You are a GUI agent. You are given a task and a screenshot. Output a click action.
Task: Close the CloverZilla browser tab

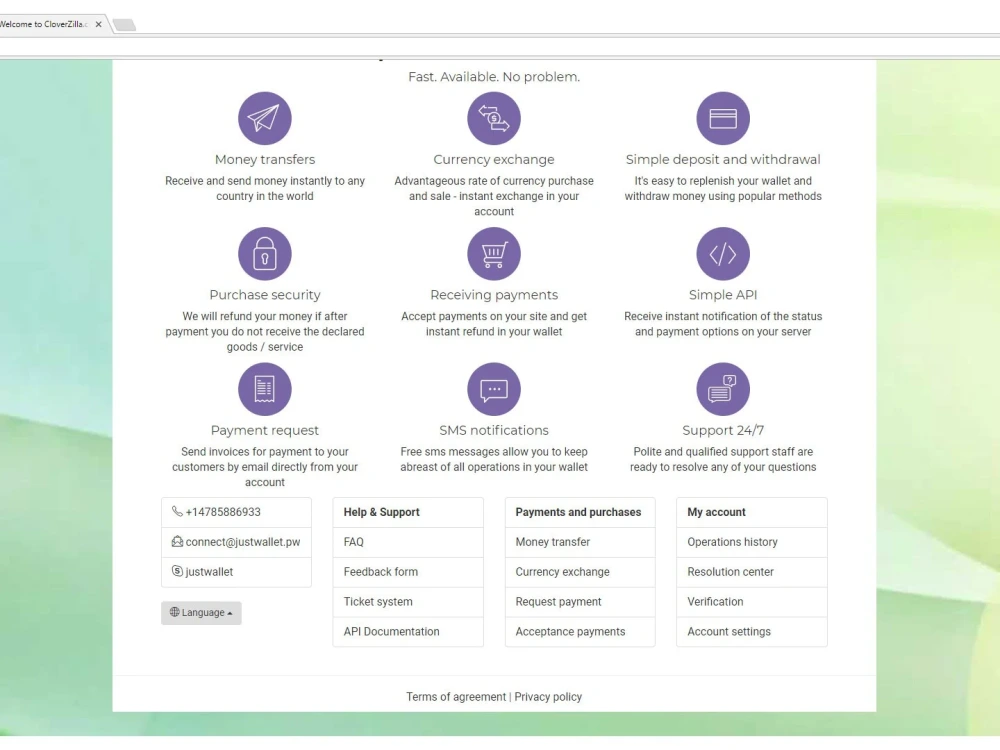point(98,24)
